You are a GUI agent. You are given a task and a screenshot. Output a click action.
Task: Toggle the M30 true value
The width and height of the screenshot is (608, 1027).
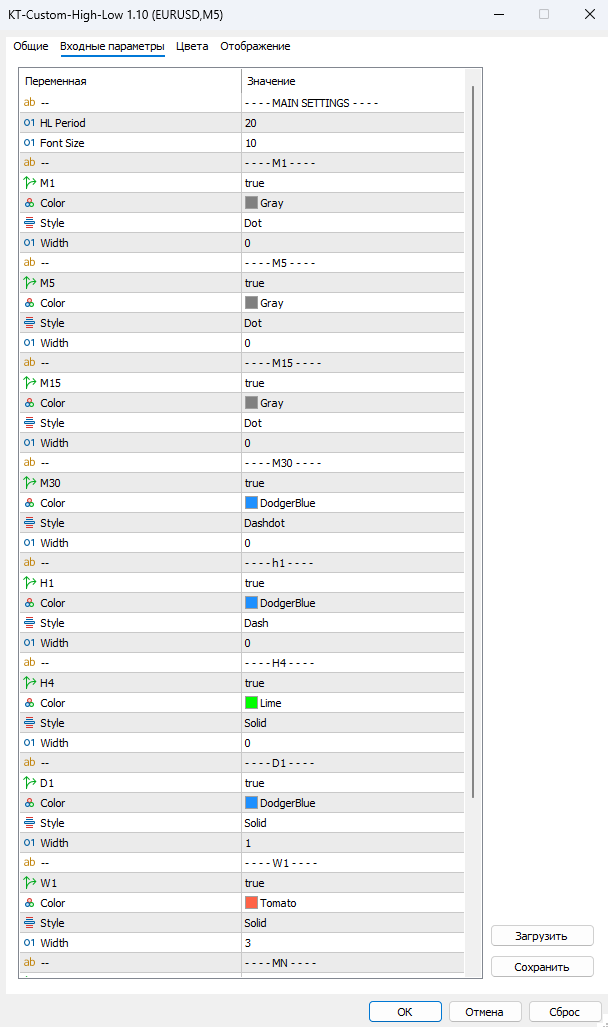[352, 483]
